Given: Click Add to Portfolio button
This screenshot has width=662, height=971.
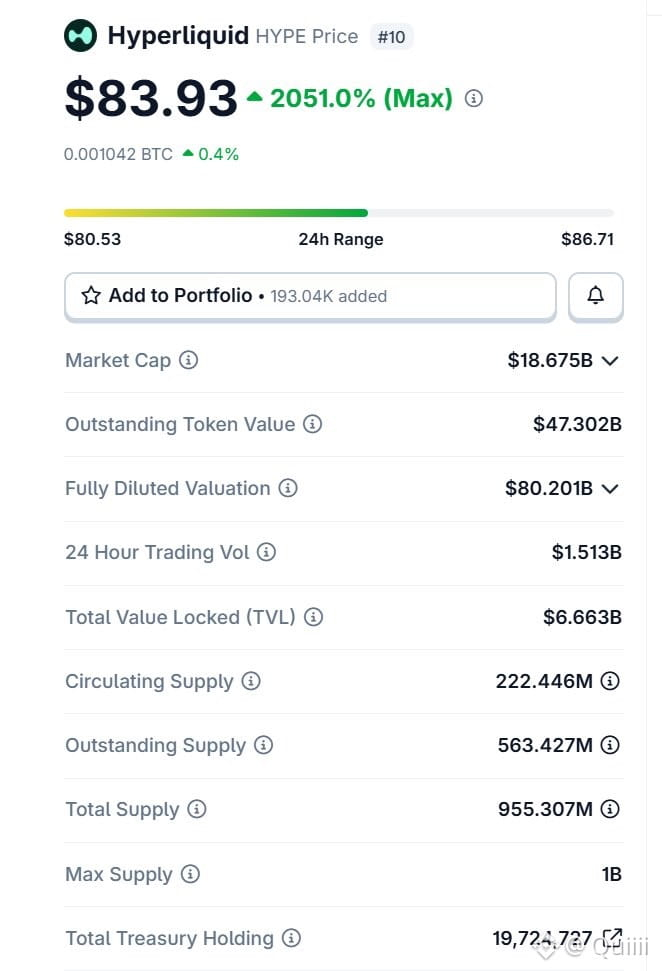Looking at the screenshot, I should [310, 296].
